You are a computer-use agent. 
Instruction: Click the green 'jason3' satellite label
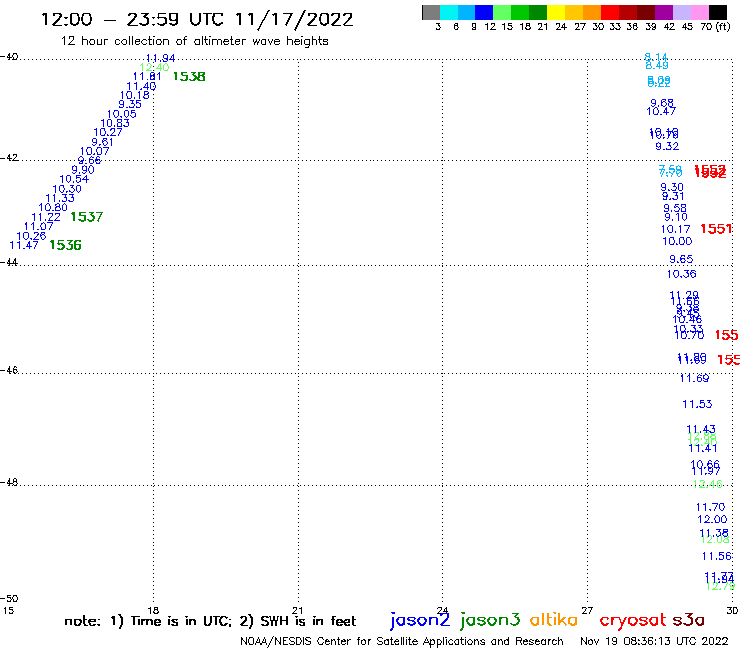490,620
